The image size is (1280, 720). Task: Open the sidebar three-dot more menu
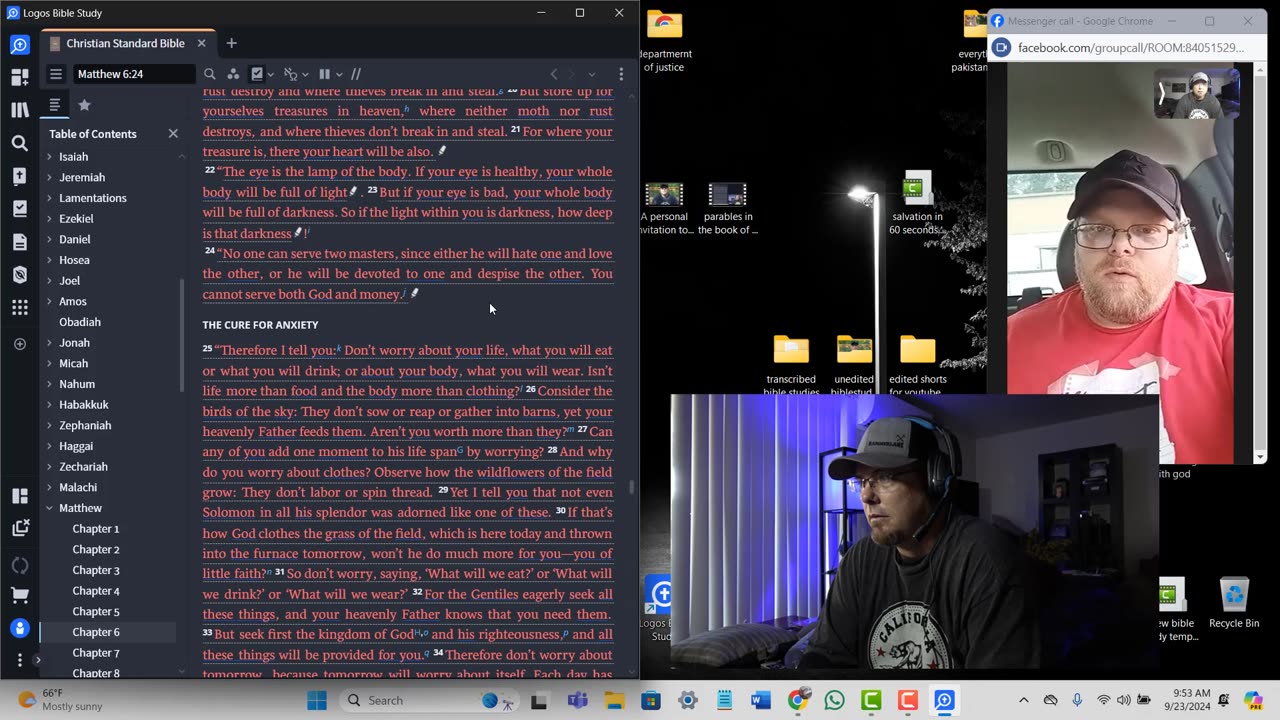click(x=20, y=660)
